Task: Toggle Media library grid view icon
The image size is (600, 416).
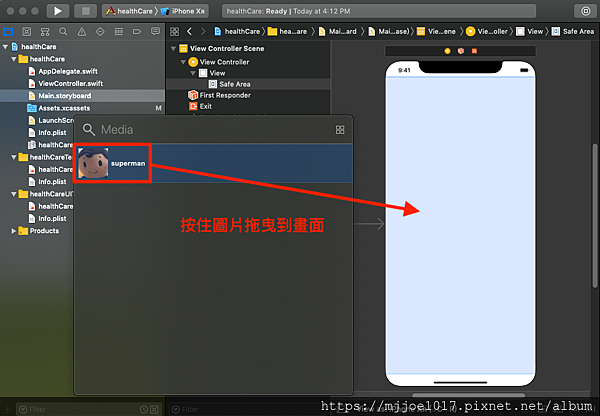Action: pos(340,130)
